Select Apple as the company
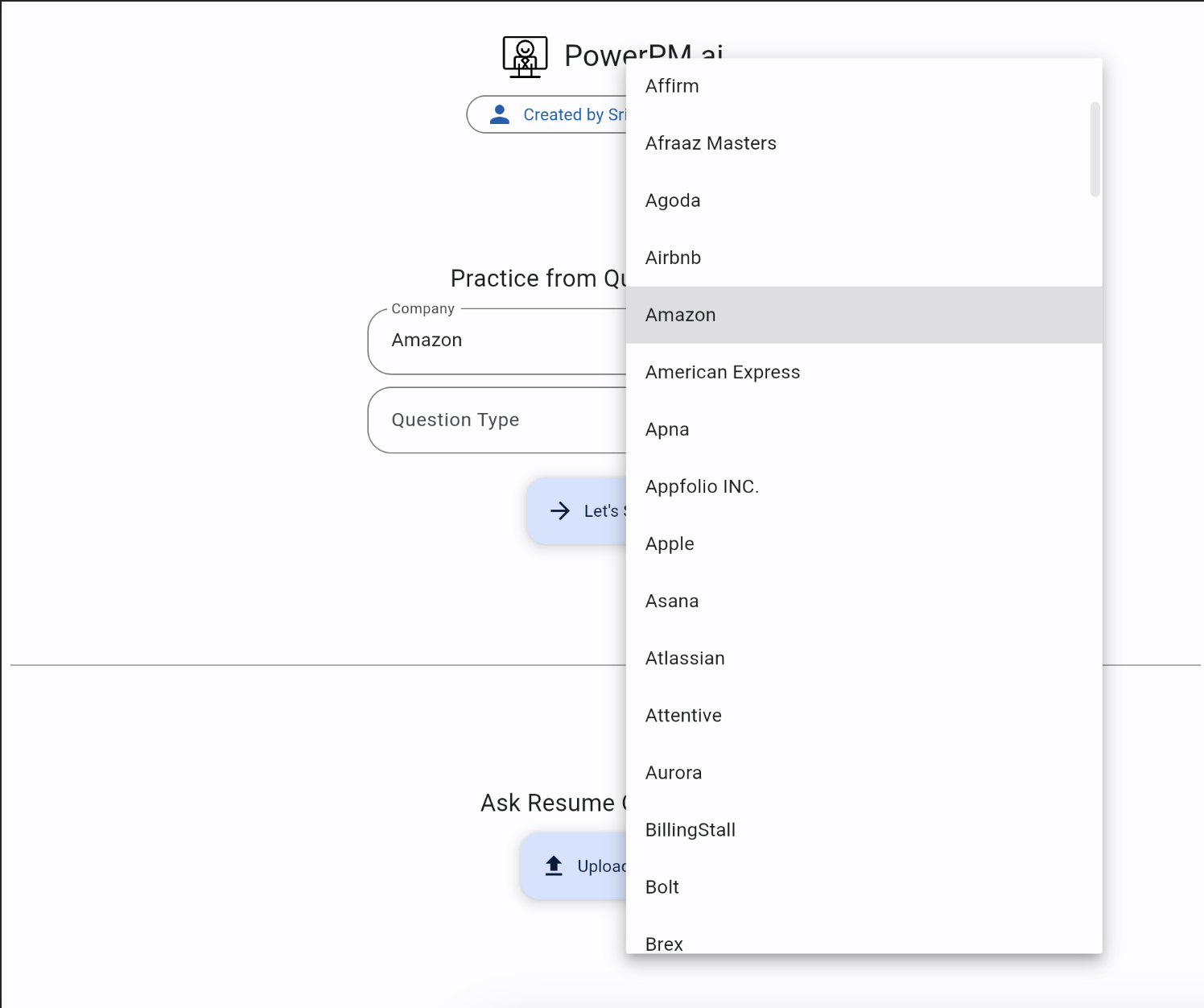The width and height of the screenshot is (1204, 1008). point(864,543)
